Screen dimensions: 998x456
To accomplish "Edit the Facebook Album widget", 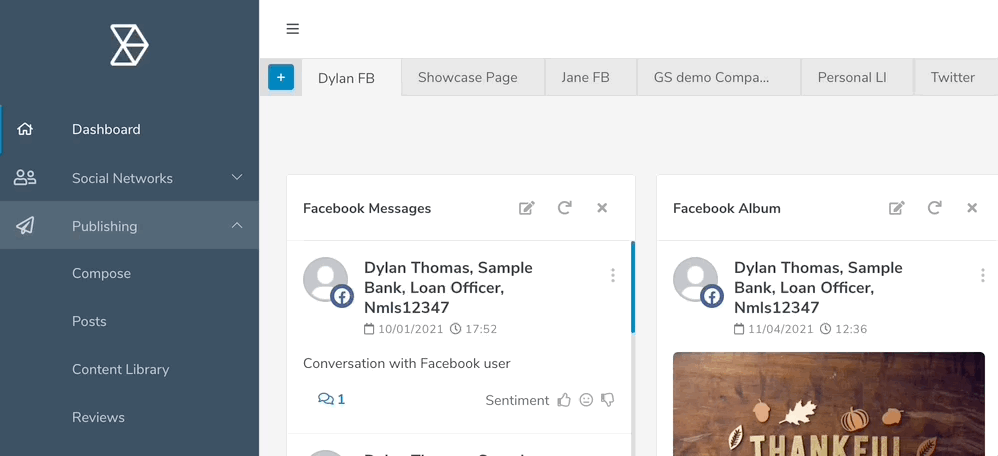I will coord(896,208).
